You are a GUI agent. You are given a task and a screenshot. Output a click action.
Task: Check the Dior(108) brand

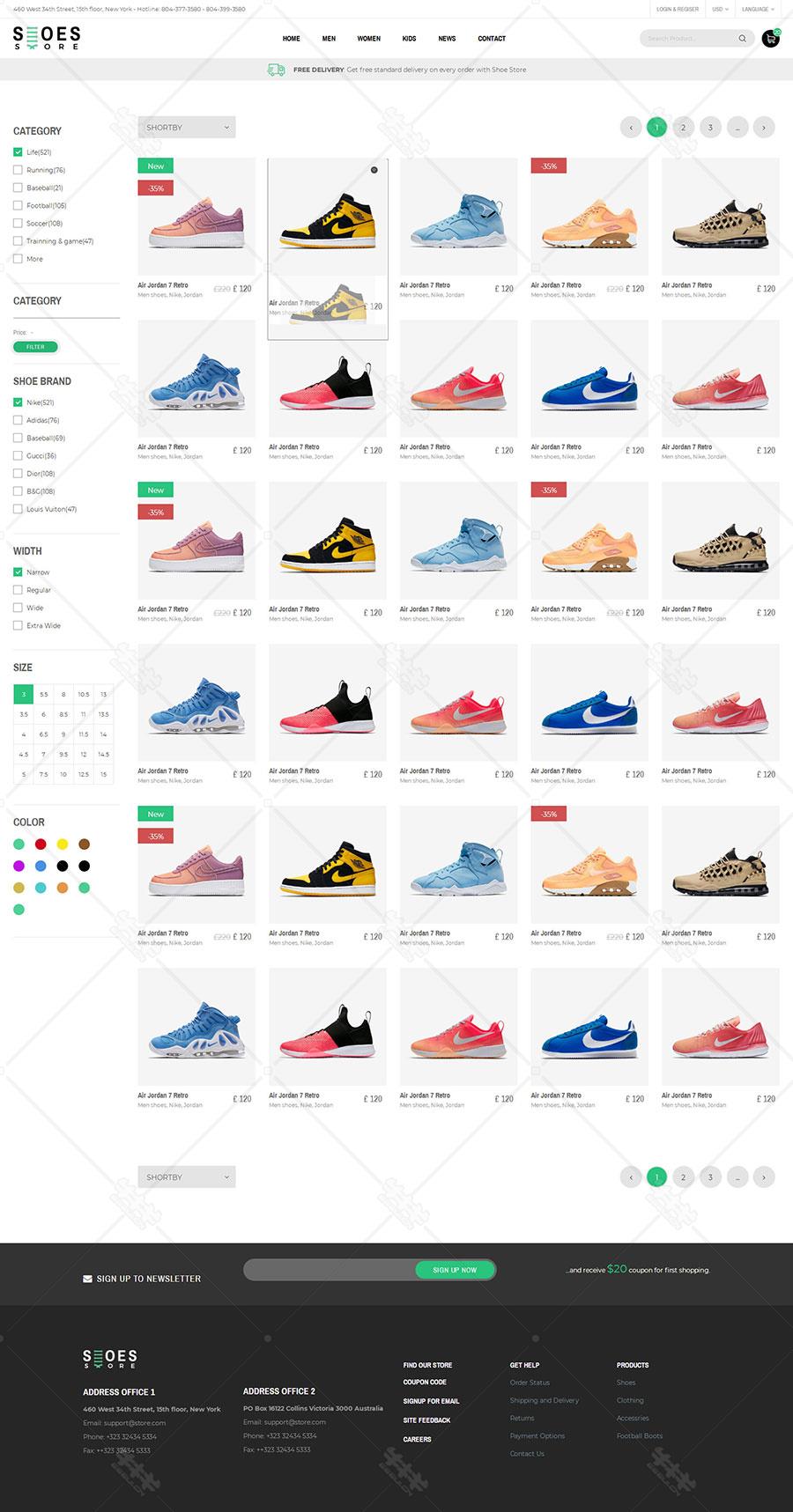[x=18, y=473]
